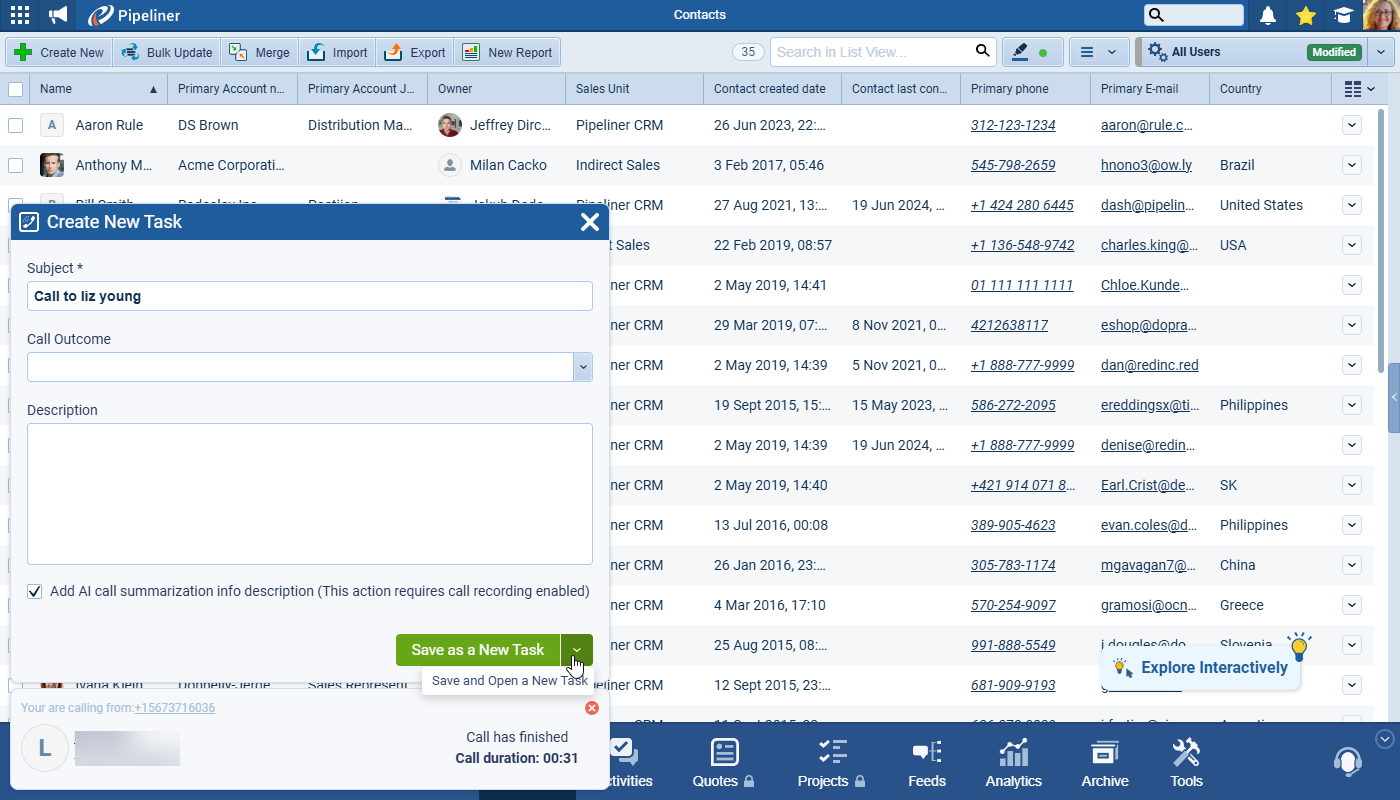
Task: Sort by the Country column header
Action: tap(1240, 89)
